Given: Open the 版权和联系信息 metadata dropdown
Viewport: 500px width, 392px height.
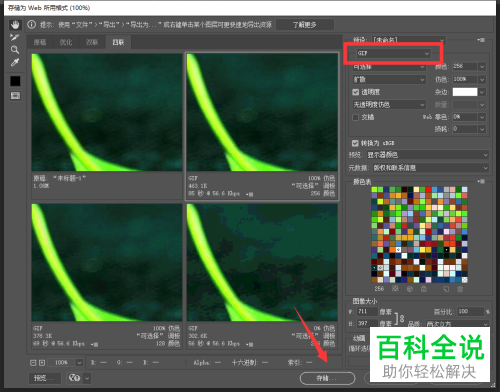Looking at the screenshot, I should point(431,168).
